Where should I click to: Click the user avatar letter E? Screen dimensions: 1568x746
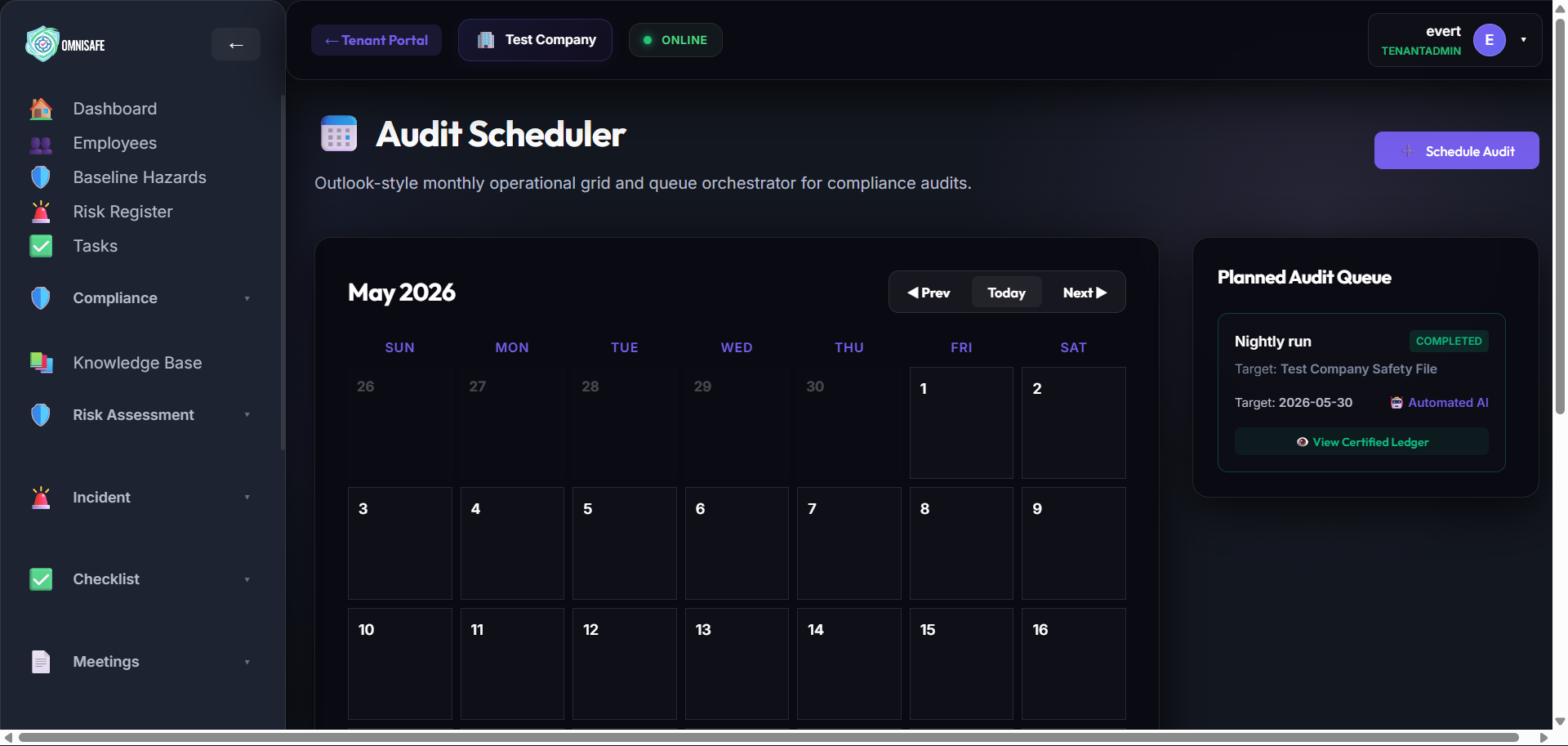(1490, 40)
